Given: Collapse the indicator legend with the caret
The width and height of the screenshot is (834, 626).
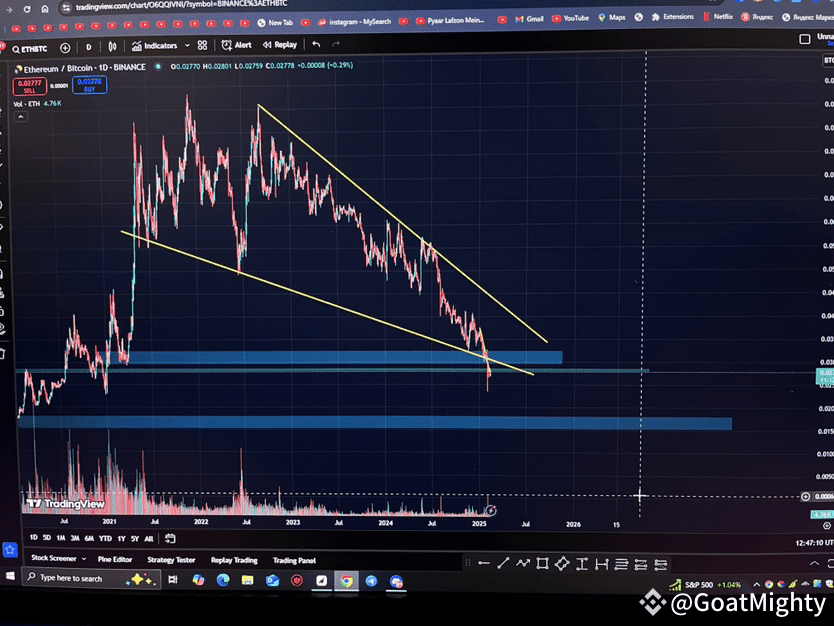Looking at the screenshot, I should tap(20, 117).
